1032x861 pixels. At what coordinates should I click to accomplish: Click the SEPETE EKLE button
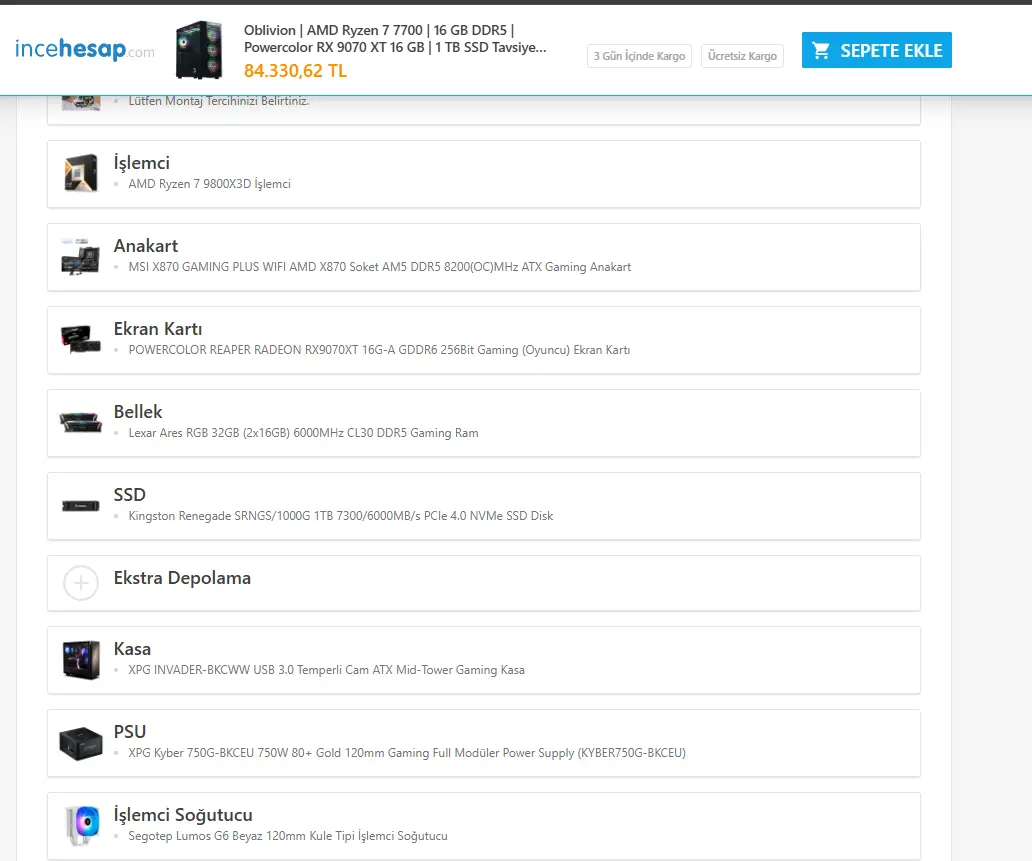click(x=876, y=50)
